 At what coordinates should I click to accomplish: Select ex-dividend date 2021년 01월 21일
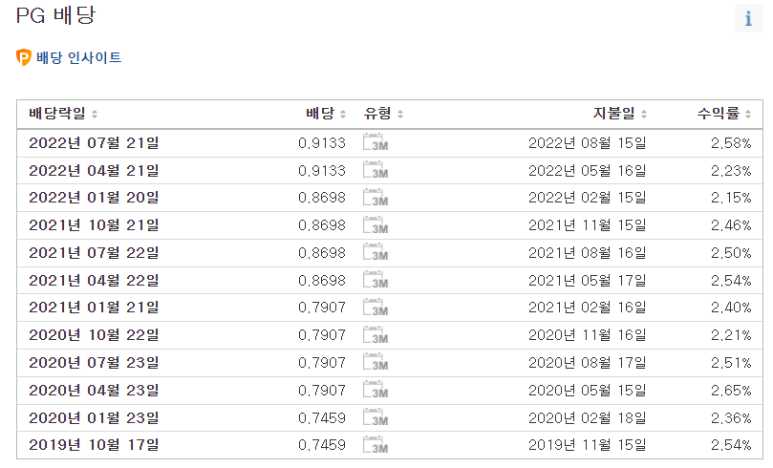coord(94,308)
